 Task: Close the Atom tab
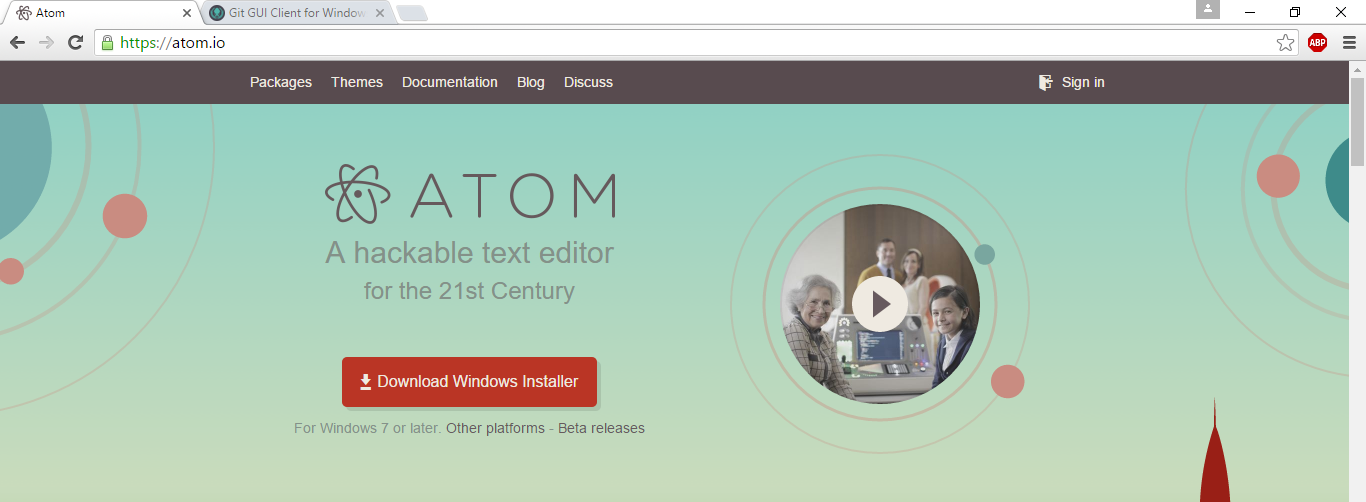[x=187, y=13]
